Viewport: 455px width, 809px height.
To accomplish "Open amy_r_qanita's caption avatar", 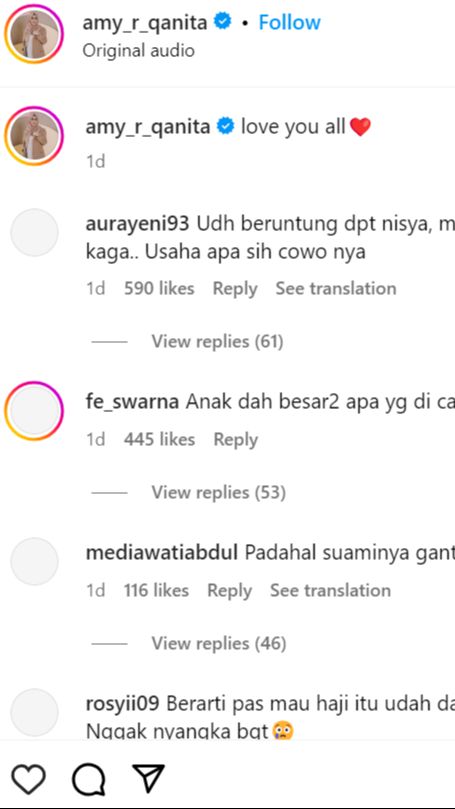I will point(34,136).
